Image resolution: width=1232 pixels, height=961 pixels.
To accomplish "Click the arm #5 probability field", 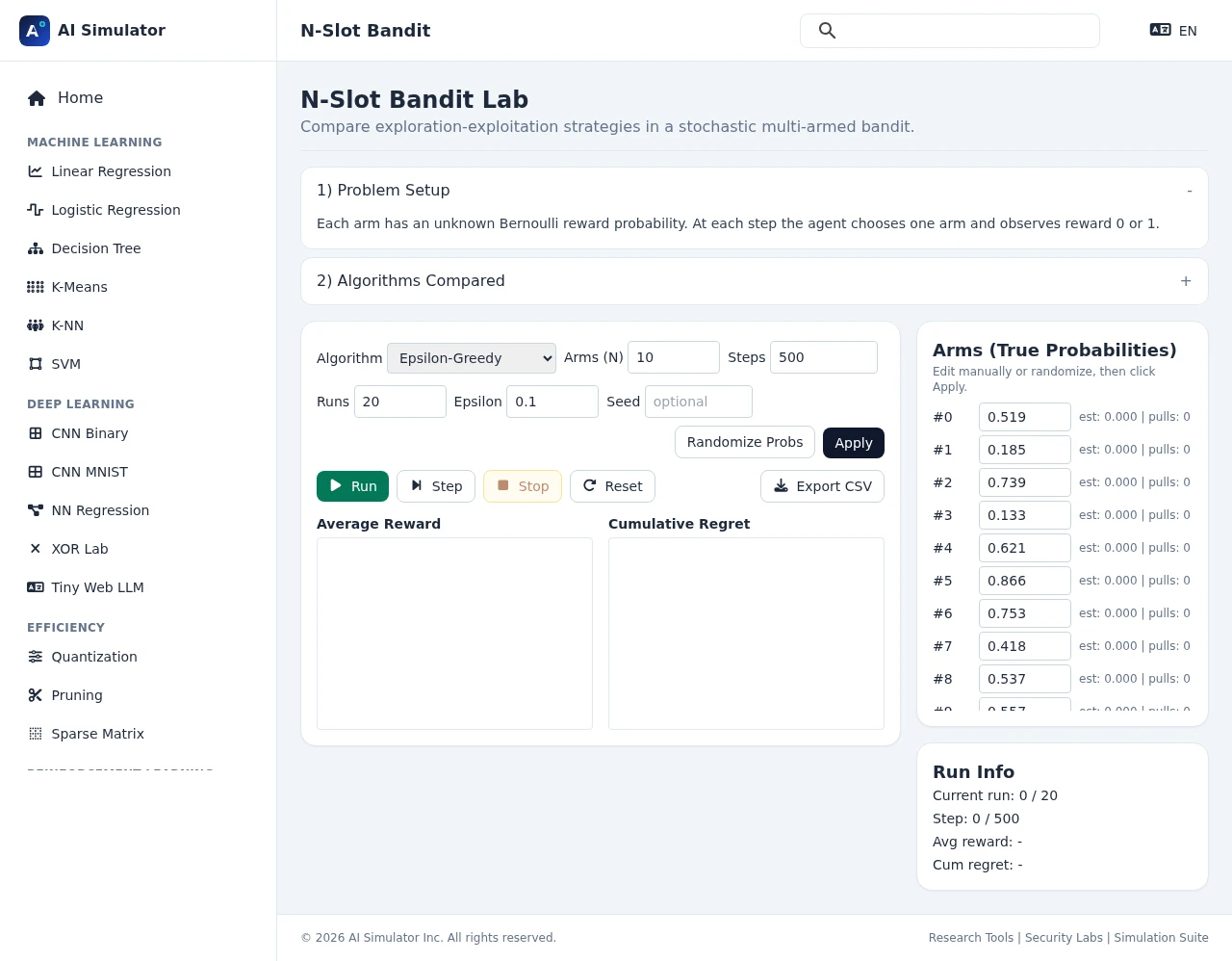I will [x=1024, y=581].
